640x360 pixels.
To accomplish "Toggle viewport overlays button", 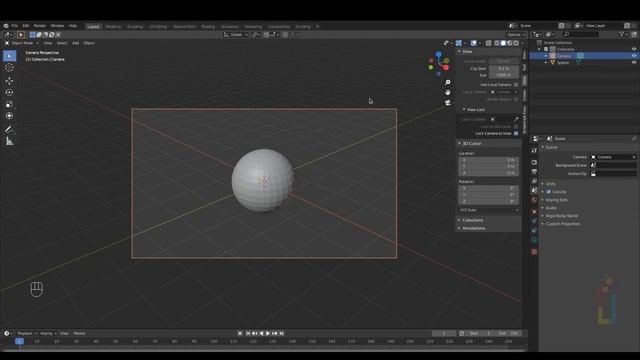I will click(x=473, y=43).
